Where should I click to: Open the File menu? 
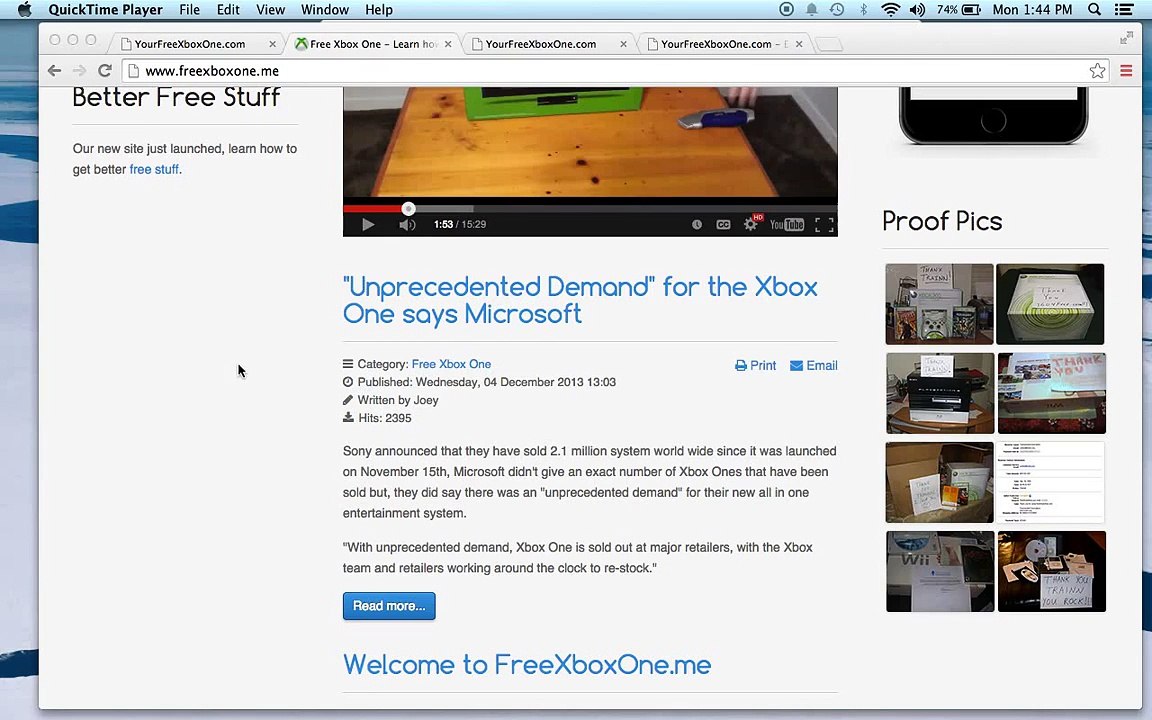coord(190,10)
